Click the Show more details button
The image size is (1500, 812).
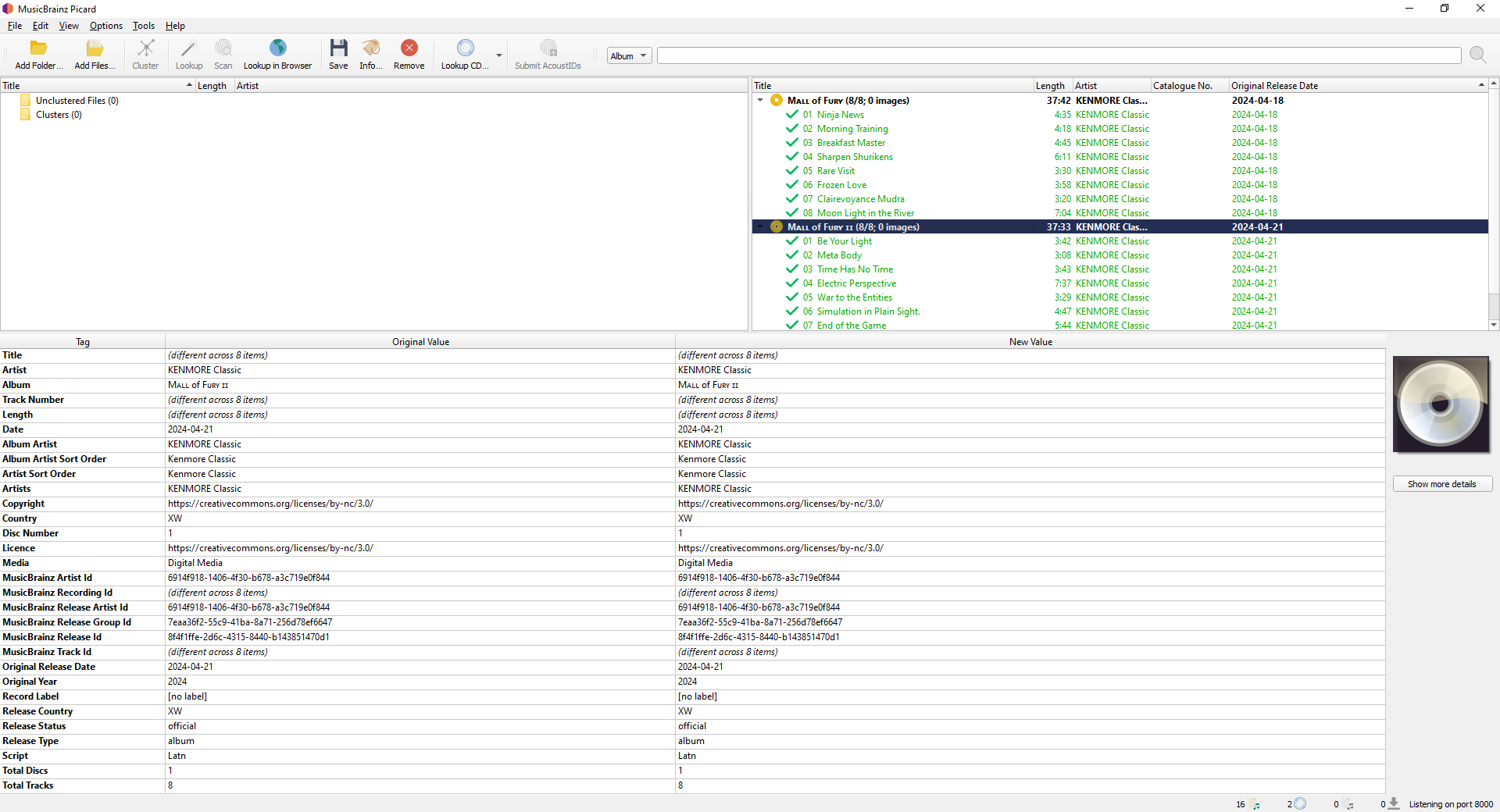click(x=1441, y=484)
